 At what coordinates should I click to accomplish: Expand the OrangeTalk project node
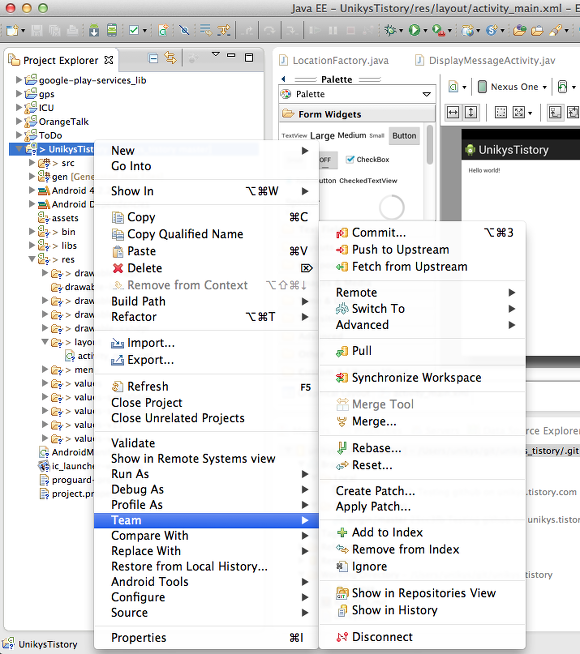[x=19, y=121]
